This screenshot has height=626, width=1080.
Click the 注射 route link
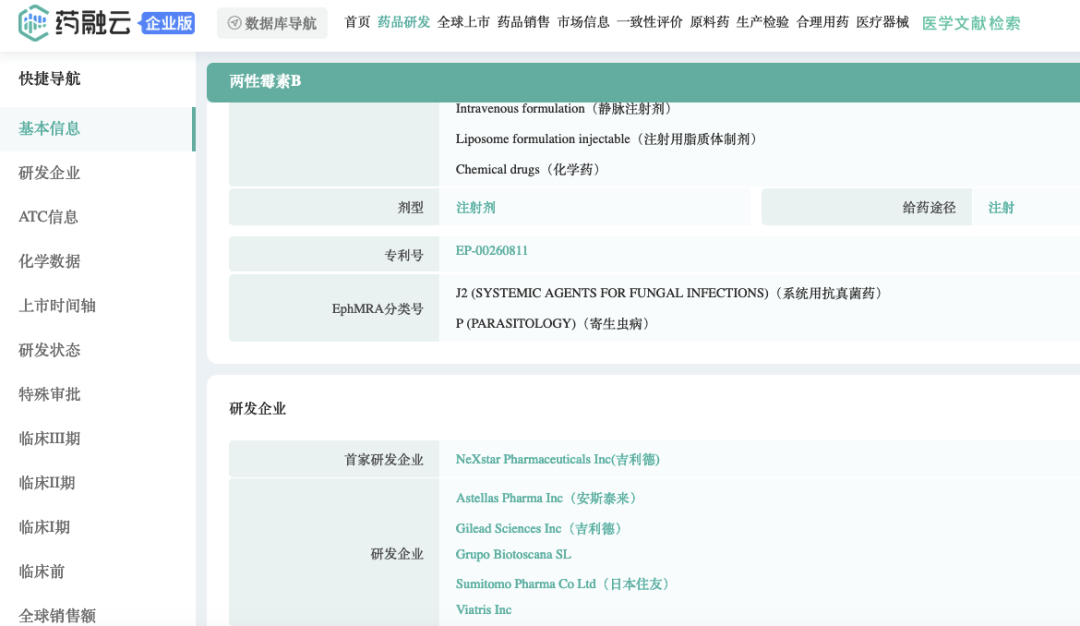pos(1001,207)
